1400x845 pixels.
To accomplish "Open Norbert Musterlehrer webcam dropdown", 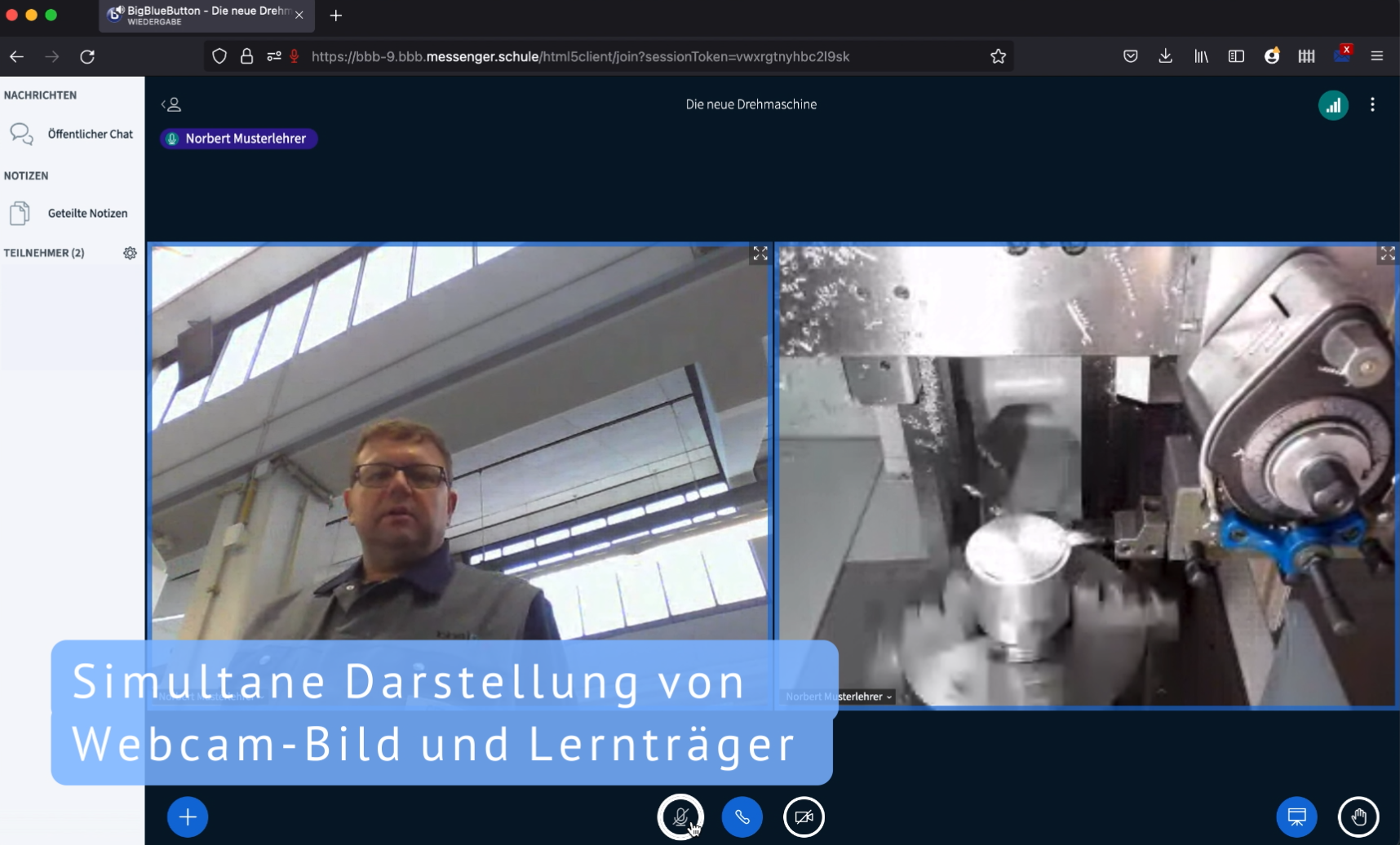I will point(839,697).
